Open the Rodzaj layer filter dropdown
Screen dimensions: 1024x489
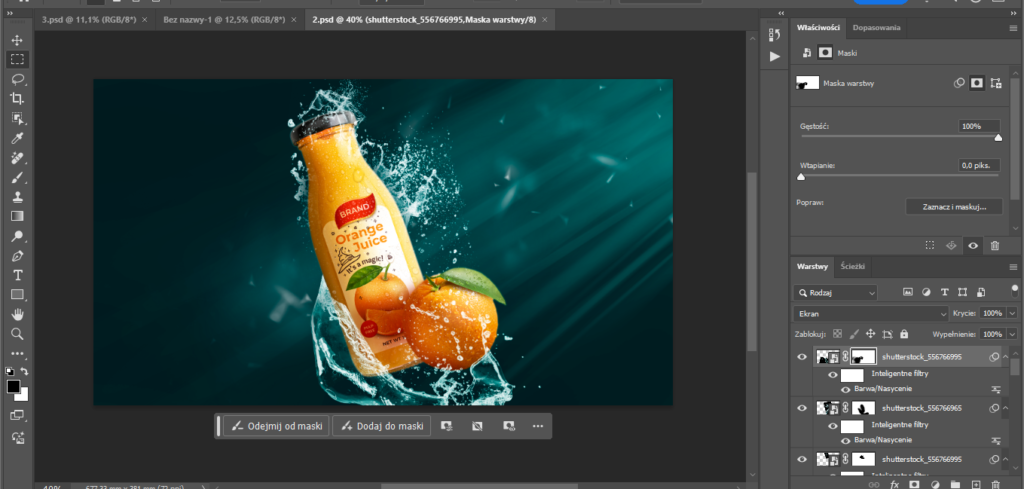[x=836, y=292]
